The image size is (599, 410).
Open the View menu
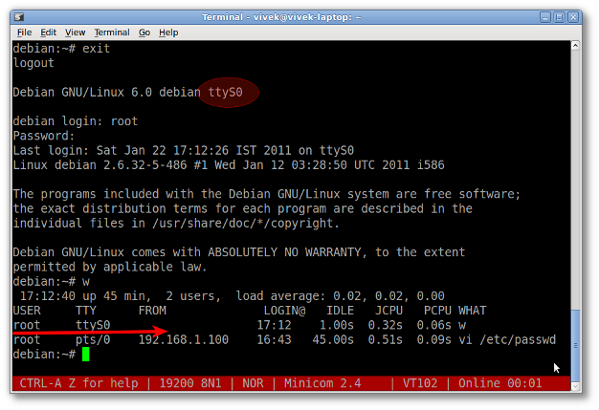75,32
